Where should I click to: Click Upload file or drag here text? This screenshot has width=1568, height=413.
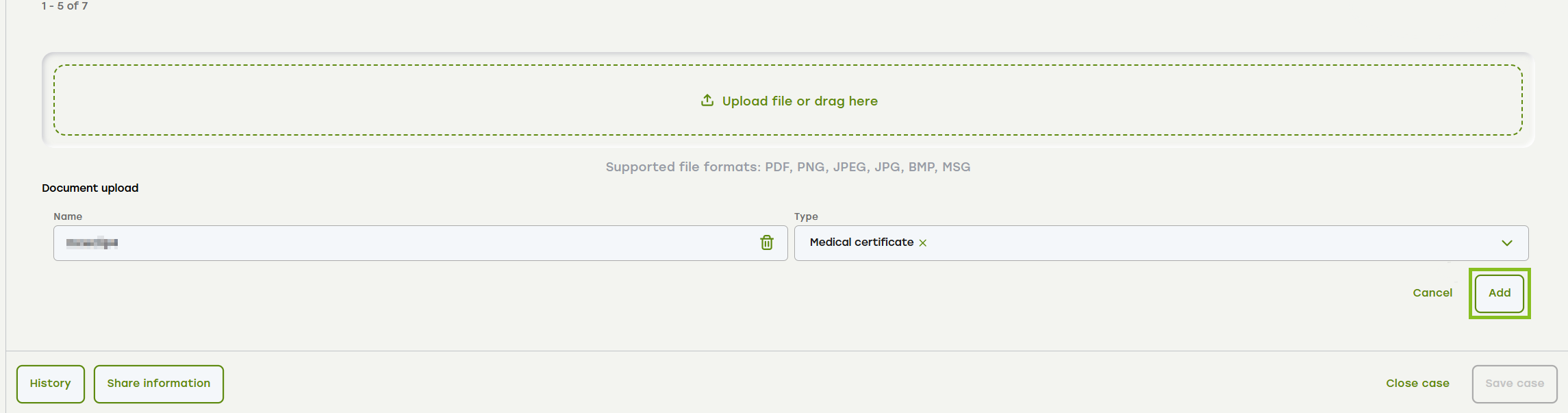pyautogui.click(x=800, y=101)
